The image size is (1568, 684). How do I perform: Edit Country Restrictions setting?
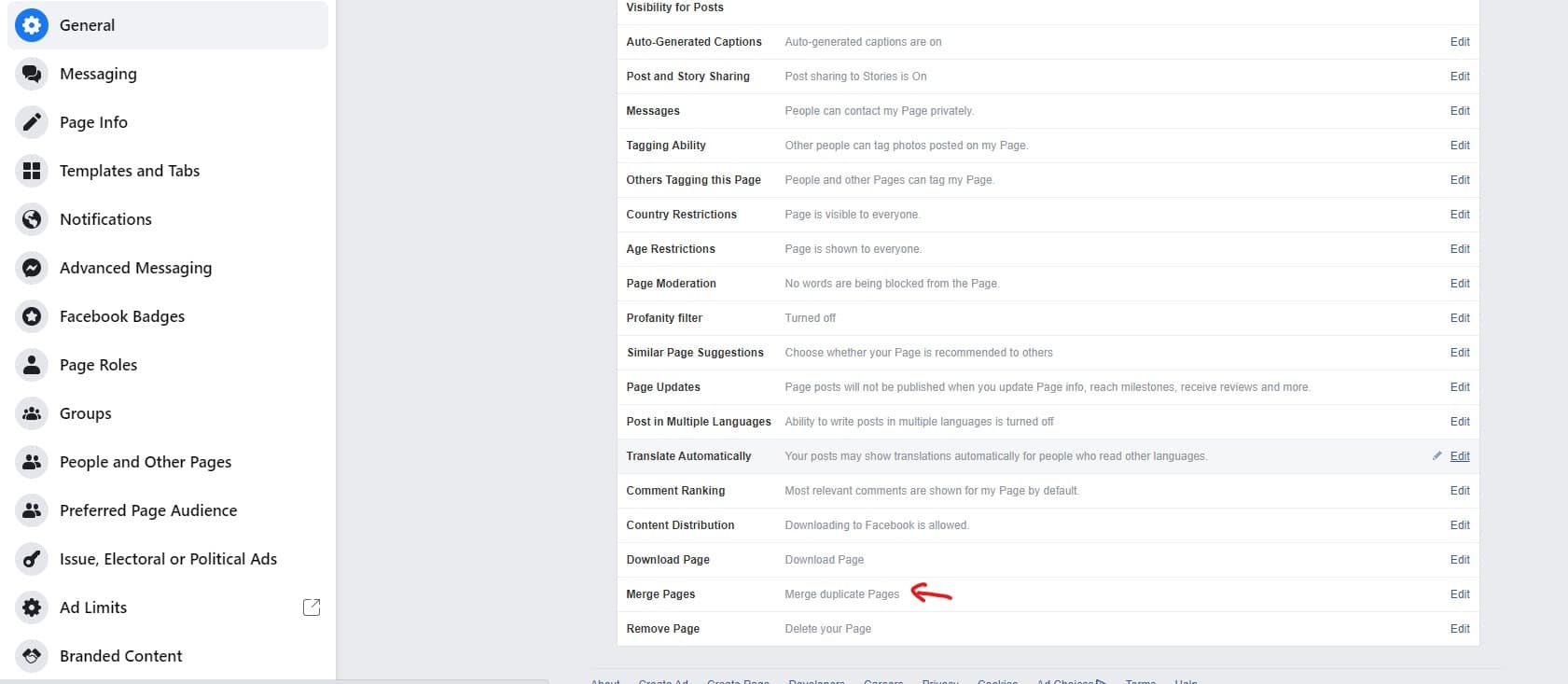tap(1460, 215)
